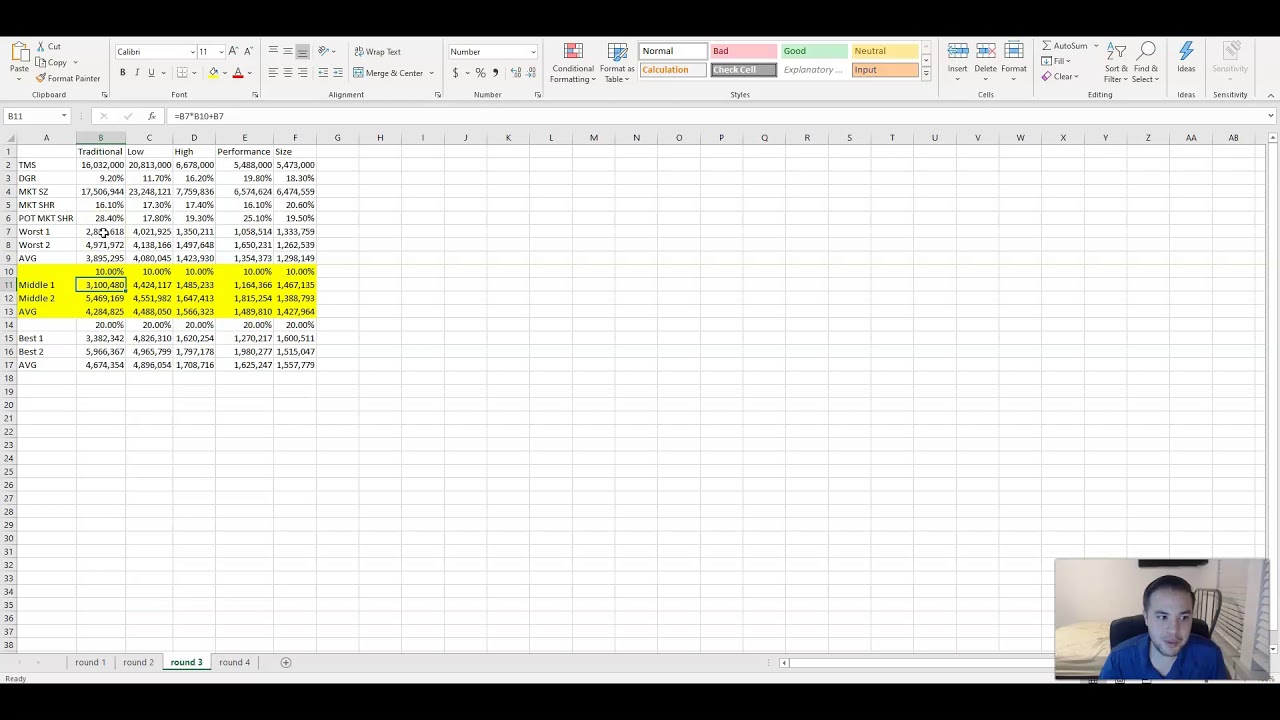Apply the yellow fill color

click(213, 73)
